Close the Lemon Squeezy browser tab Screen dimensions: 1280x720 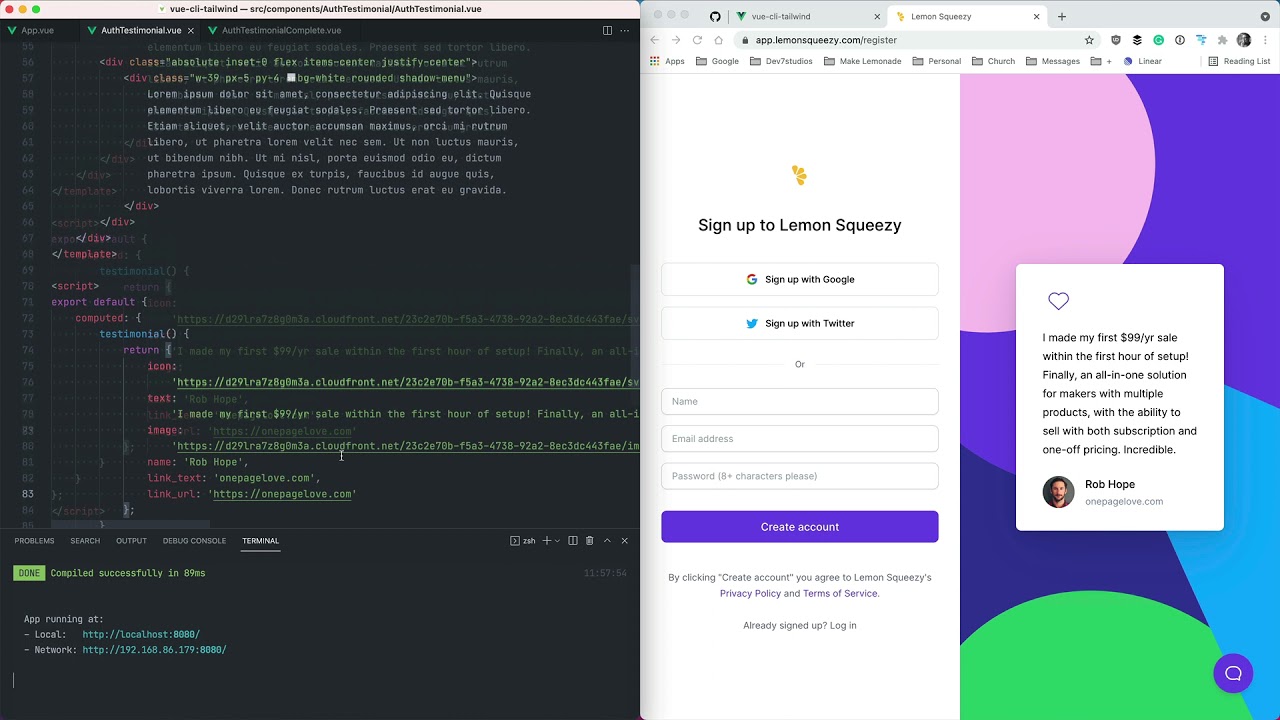point(1036,16)
